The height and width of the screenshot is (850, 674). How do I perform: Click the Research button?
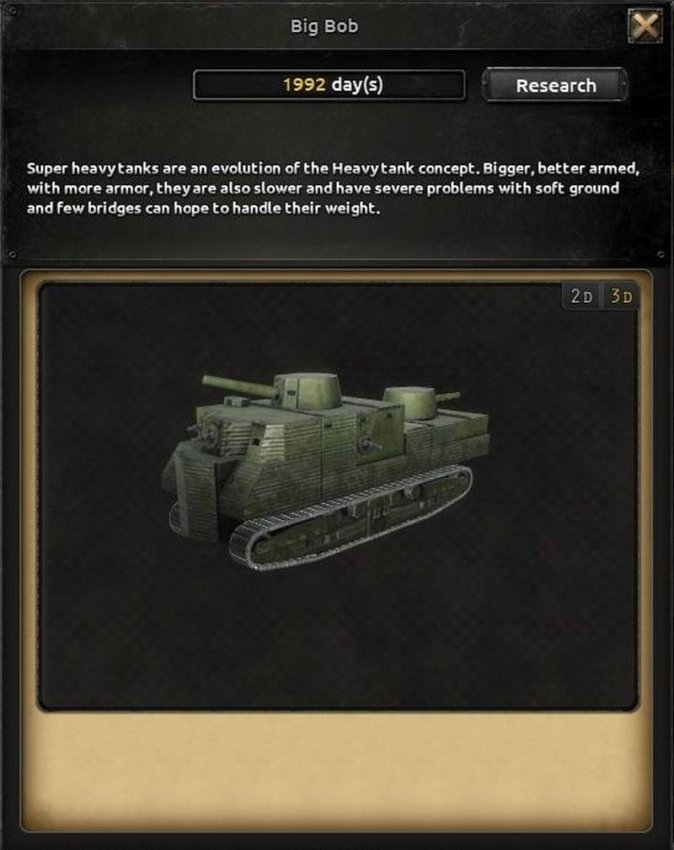click(x=555, y=85)
